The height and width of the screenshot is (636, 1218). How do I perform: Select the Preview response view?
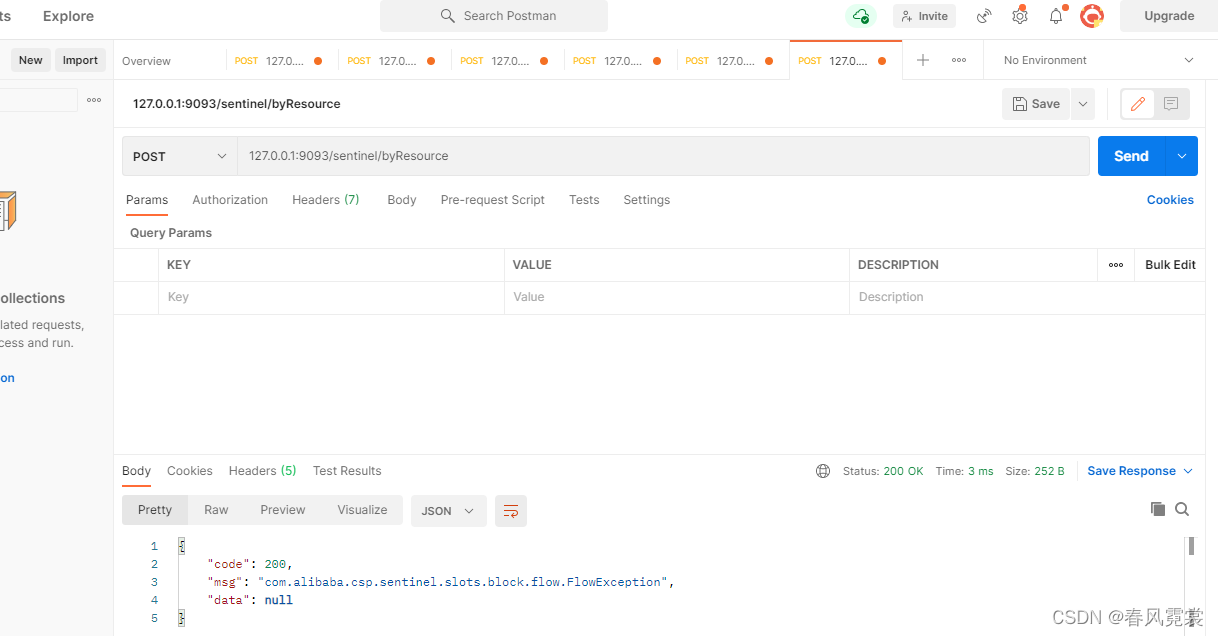(283, 510)
